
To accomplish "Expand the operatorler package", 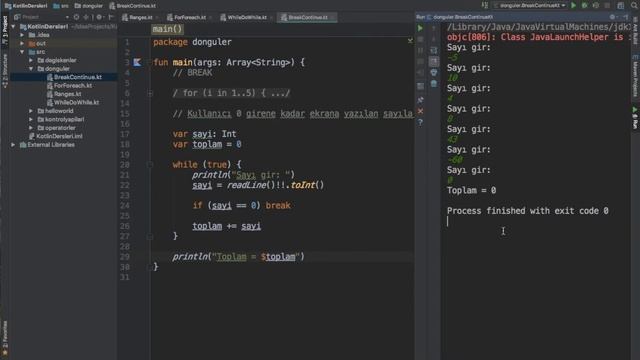I will [31, 128].
